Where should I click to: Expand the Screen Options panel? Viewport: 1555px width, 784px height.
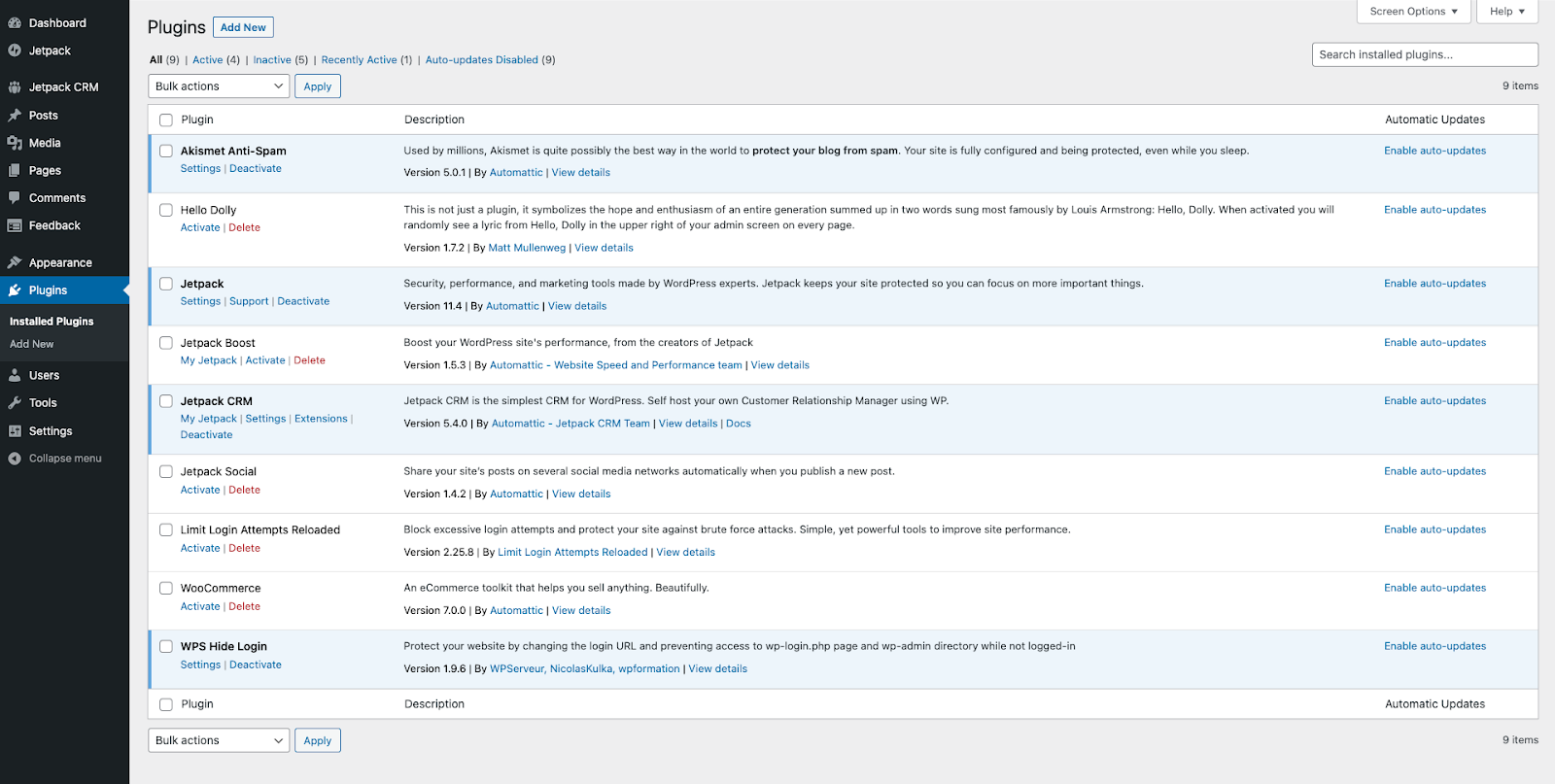(1414, 12)
